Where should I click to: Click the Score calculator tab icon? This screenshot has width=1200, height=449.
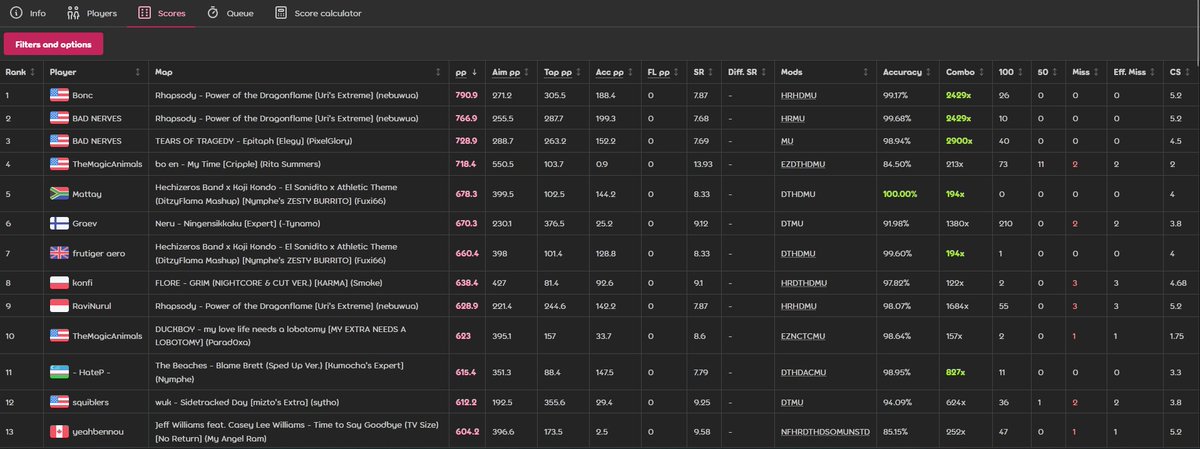281,14
